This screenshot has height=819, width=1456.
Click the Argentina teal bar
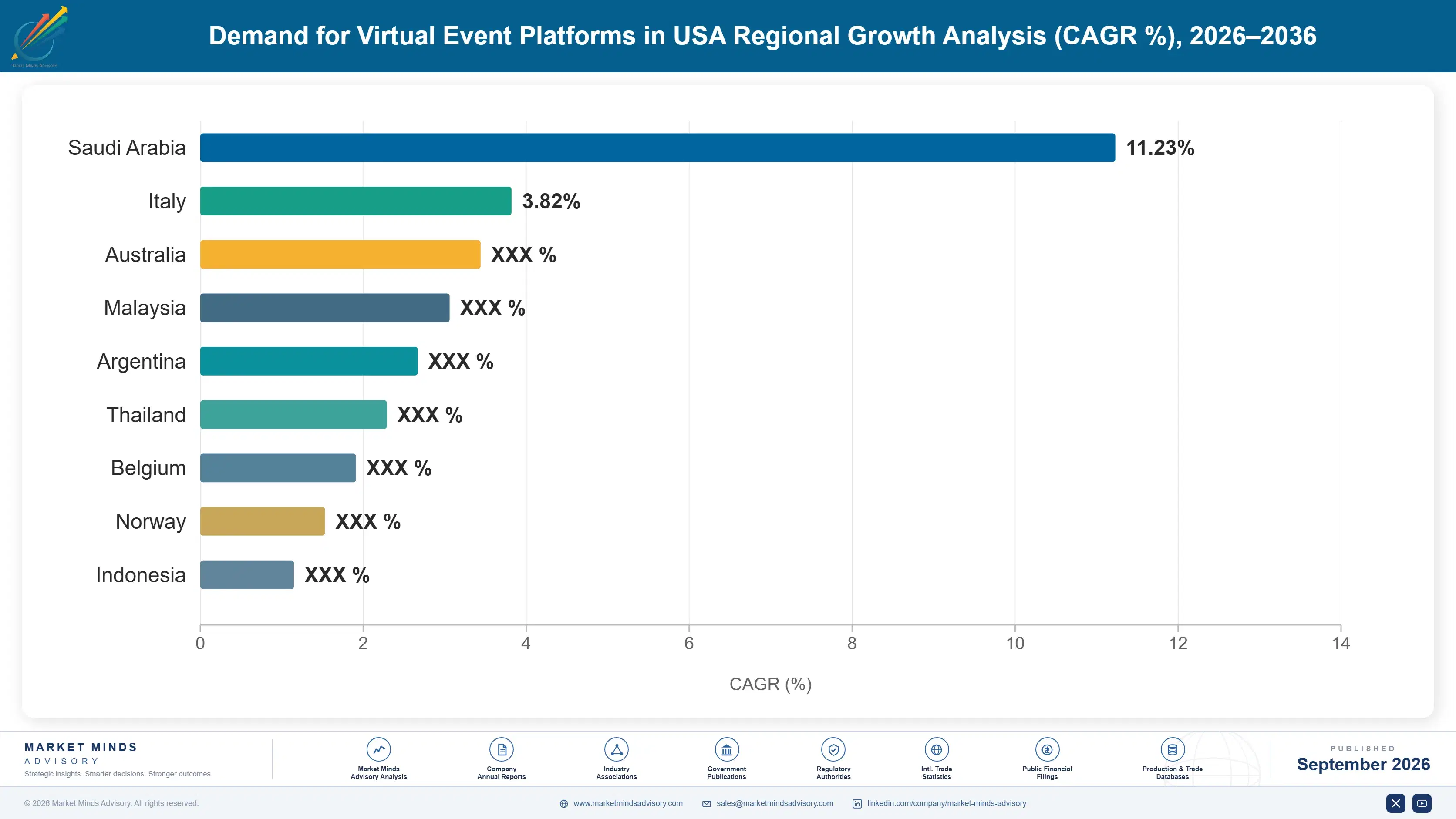pos(309,362)
